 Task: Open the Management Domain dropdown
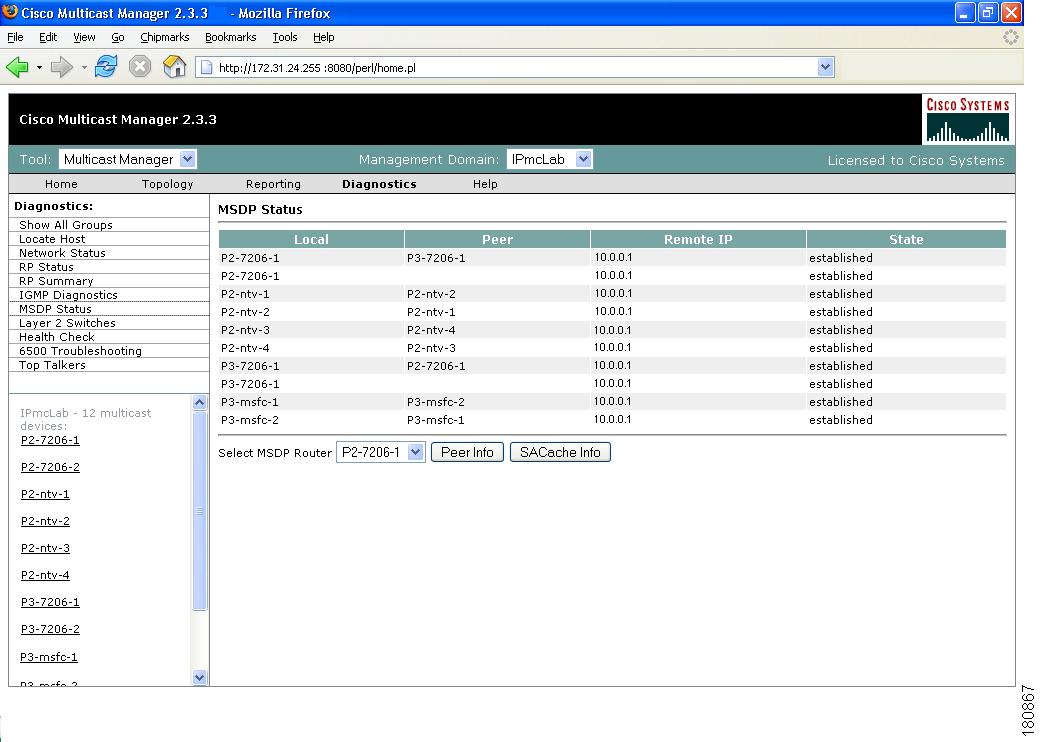[x=549, y=159]
